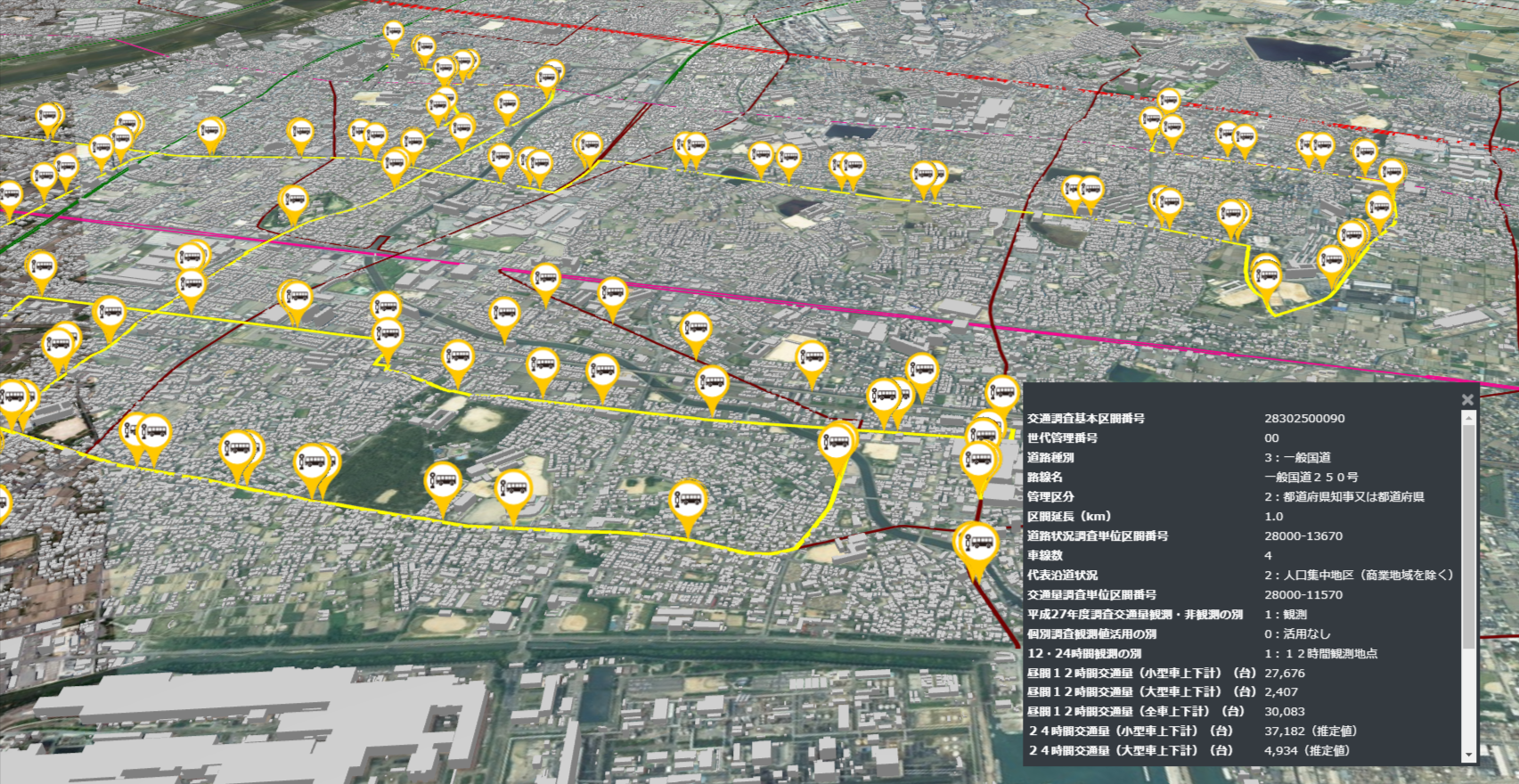Close the road traffic info panel

[x=1467, y=400]
